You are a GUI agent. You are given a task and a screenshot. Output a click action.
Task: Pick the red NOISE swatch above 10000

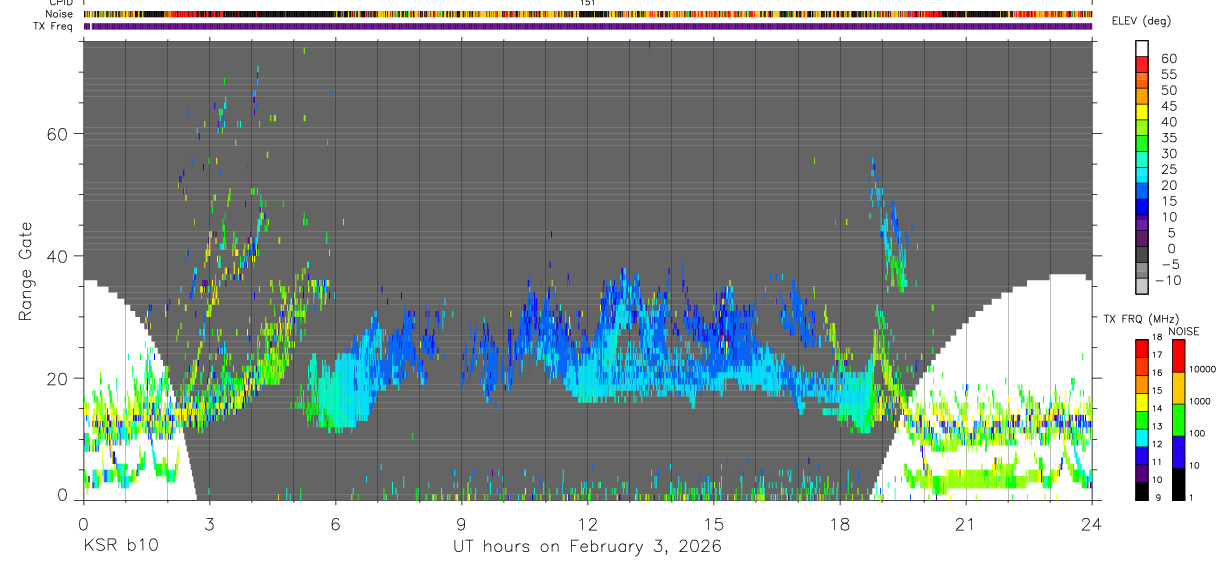click(x=1177, y=355)
